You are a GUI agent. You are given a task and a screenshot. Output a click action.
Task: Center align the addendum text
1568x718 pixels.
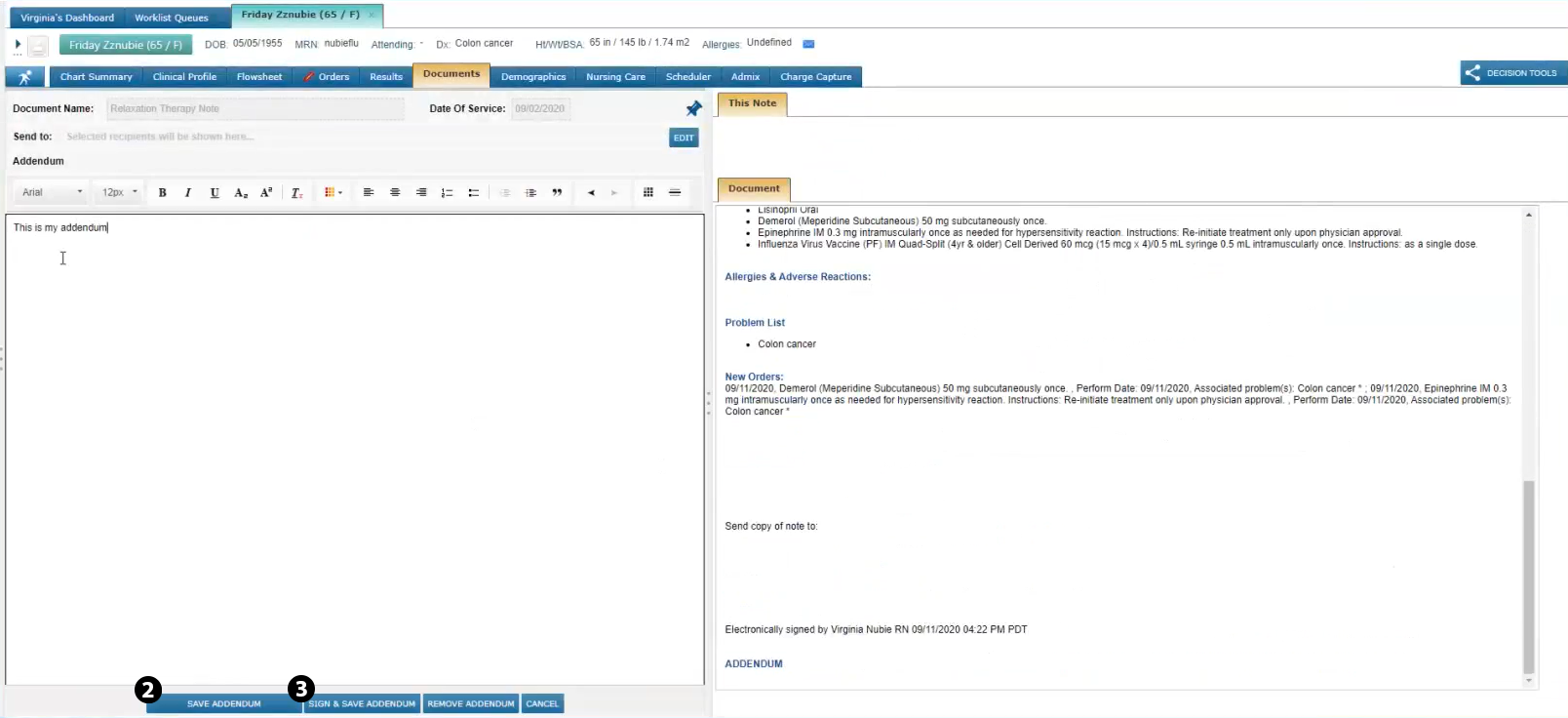[x=395, y=193]
